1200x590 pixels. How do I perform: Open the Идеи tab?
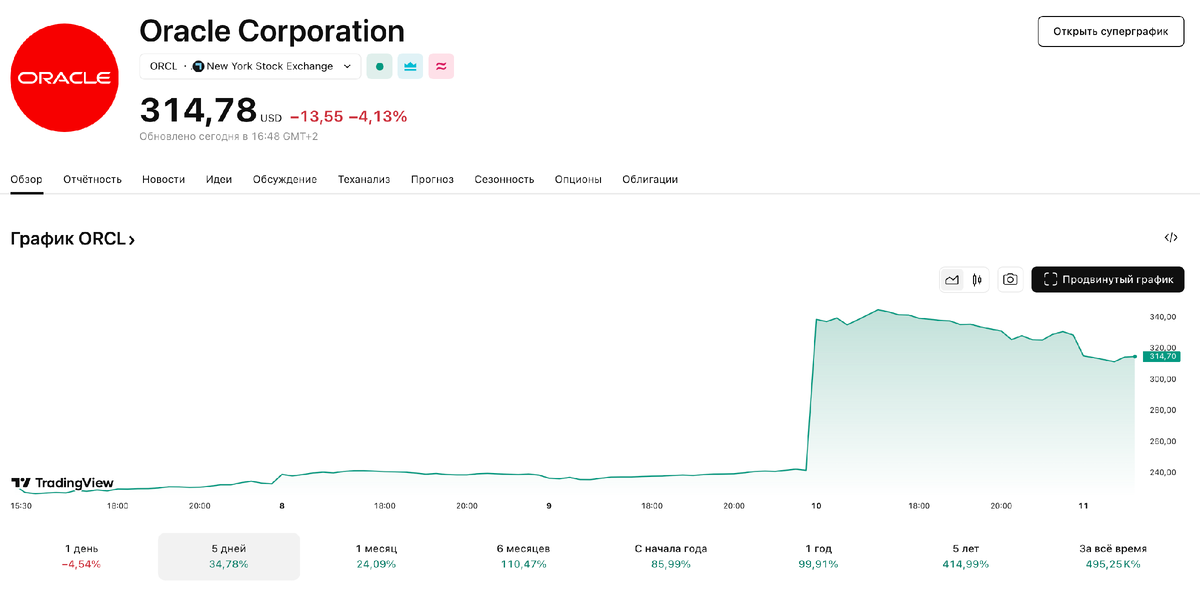click(x=219, y=179)
